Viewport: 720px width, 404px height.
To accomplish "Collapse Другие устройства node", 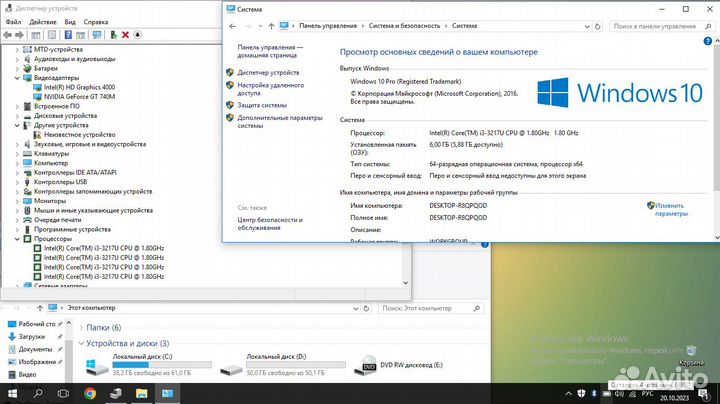I will pyautogui.click(x=17, y=125).
